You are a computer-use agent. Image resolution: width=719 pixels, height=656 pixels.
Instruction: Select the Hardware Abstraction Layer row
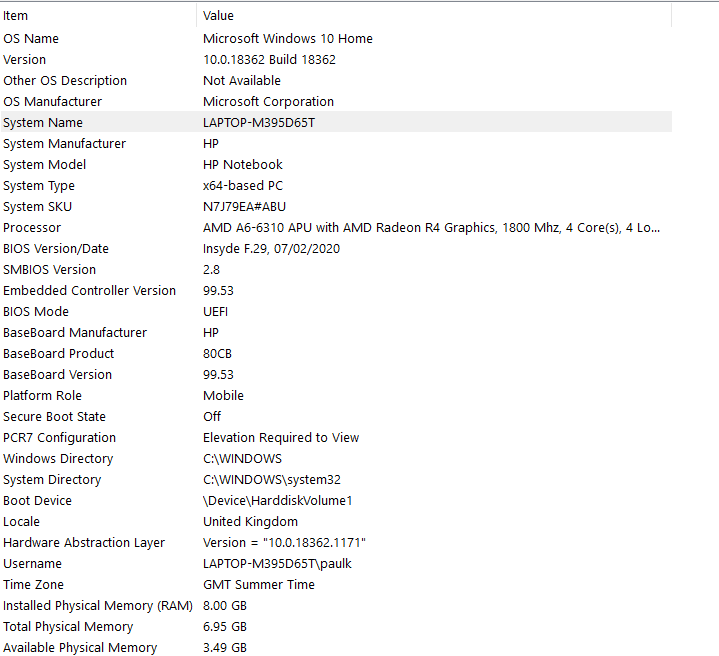(336, 542)
